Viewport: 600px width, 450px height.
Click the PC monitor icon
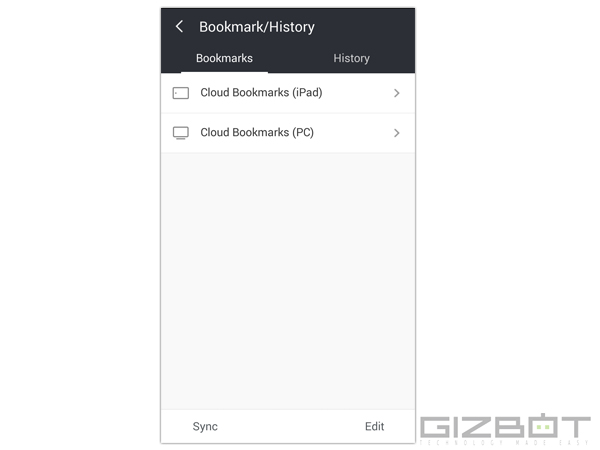click(x=180, y=133)
